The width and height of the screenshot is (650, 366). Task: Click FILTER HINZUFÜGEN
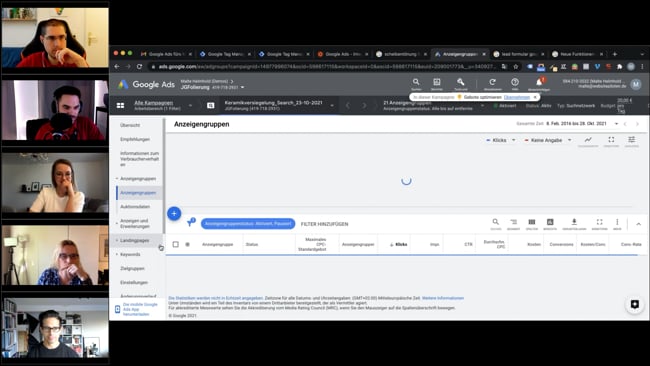(x=324, y=224)
